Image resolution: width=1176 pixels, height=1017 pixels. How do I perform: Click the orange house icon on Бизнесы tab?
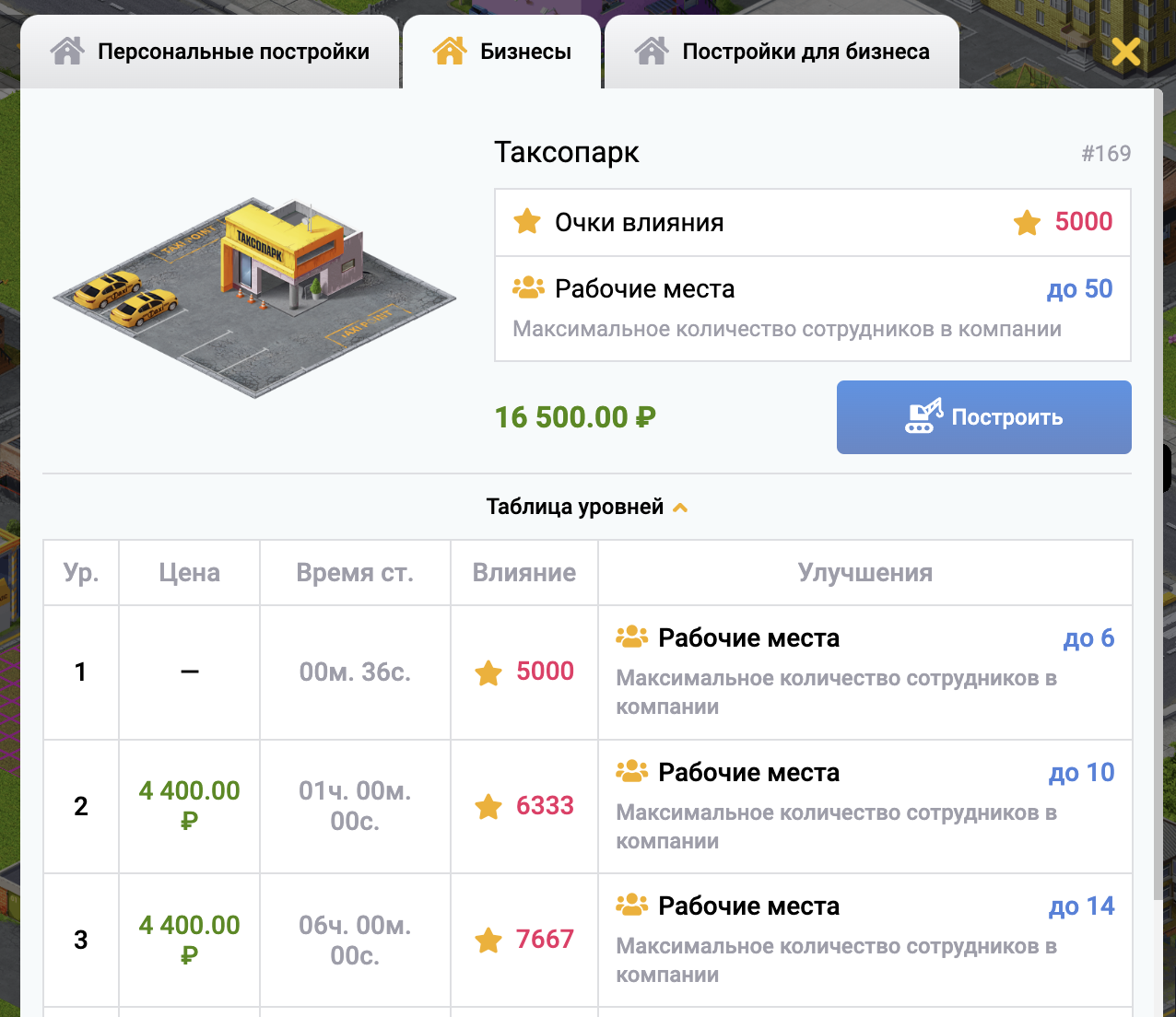(450, 51)
